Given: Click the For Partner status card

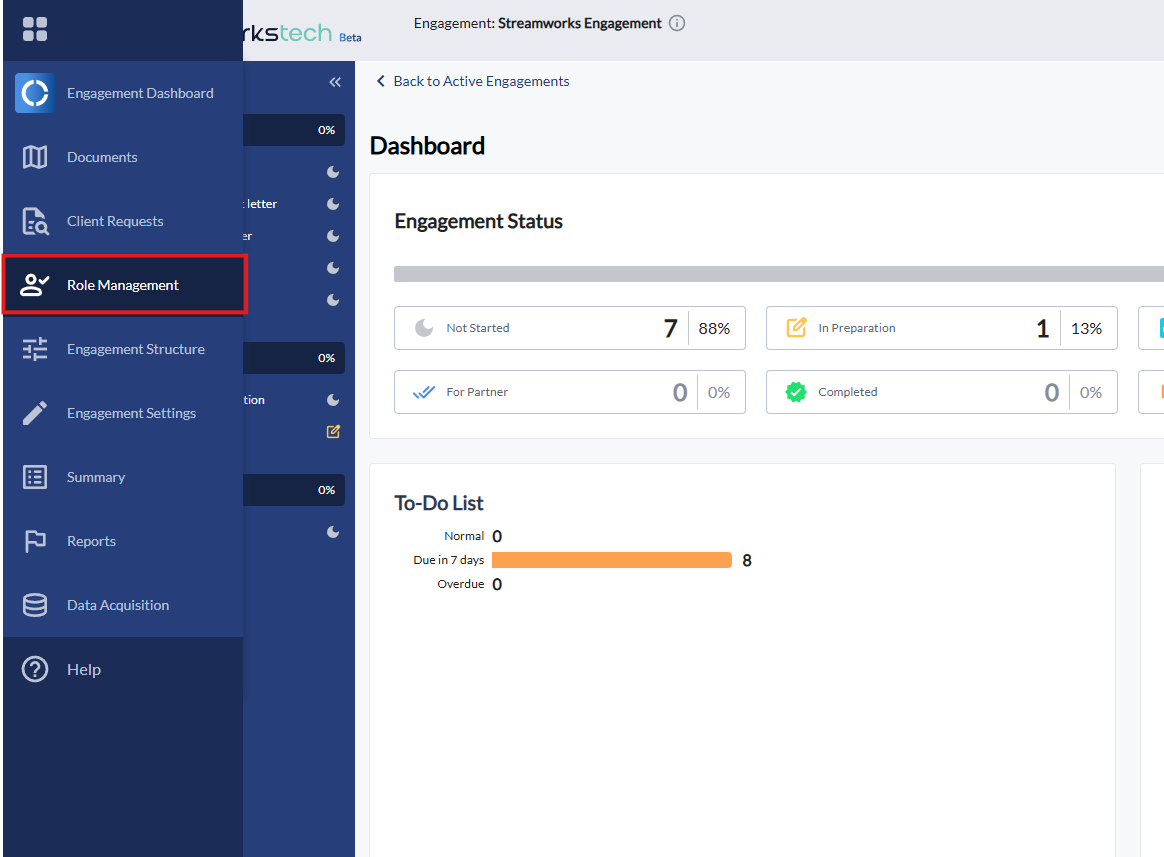Looking at the screenshot, I should [569, 392].
